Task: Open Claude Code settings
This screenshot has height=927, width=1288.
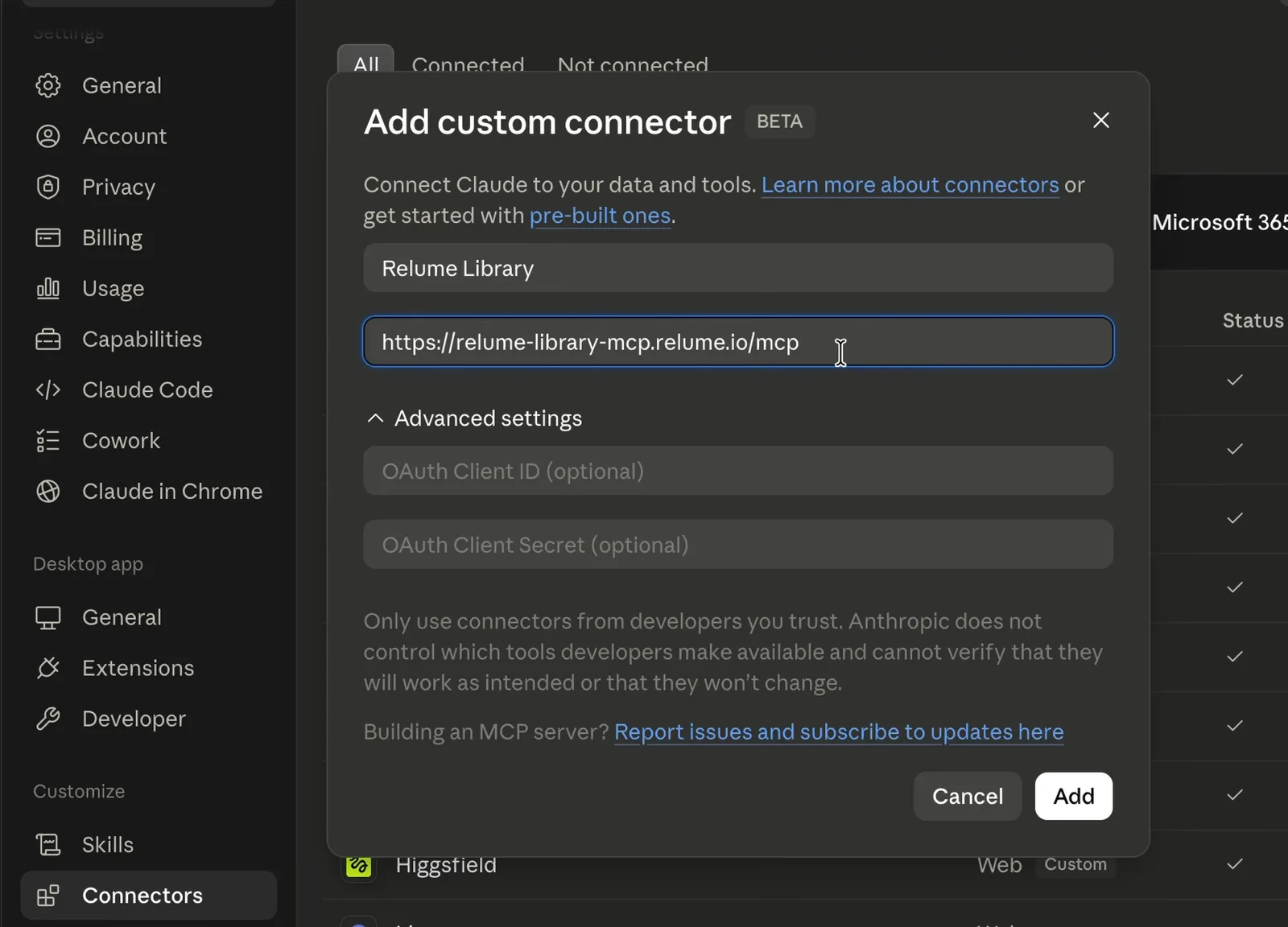Action: [148, 389]
